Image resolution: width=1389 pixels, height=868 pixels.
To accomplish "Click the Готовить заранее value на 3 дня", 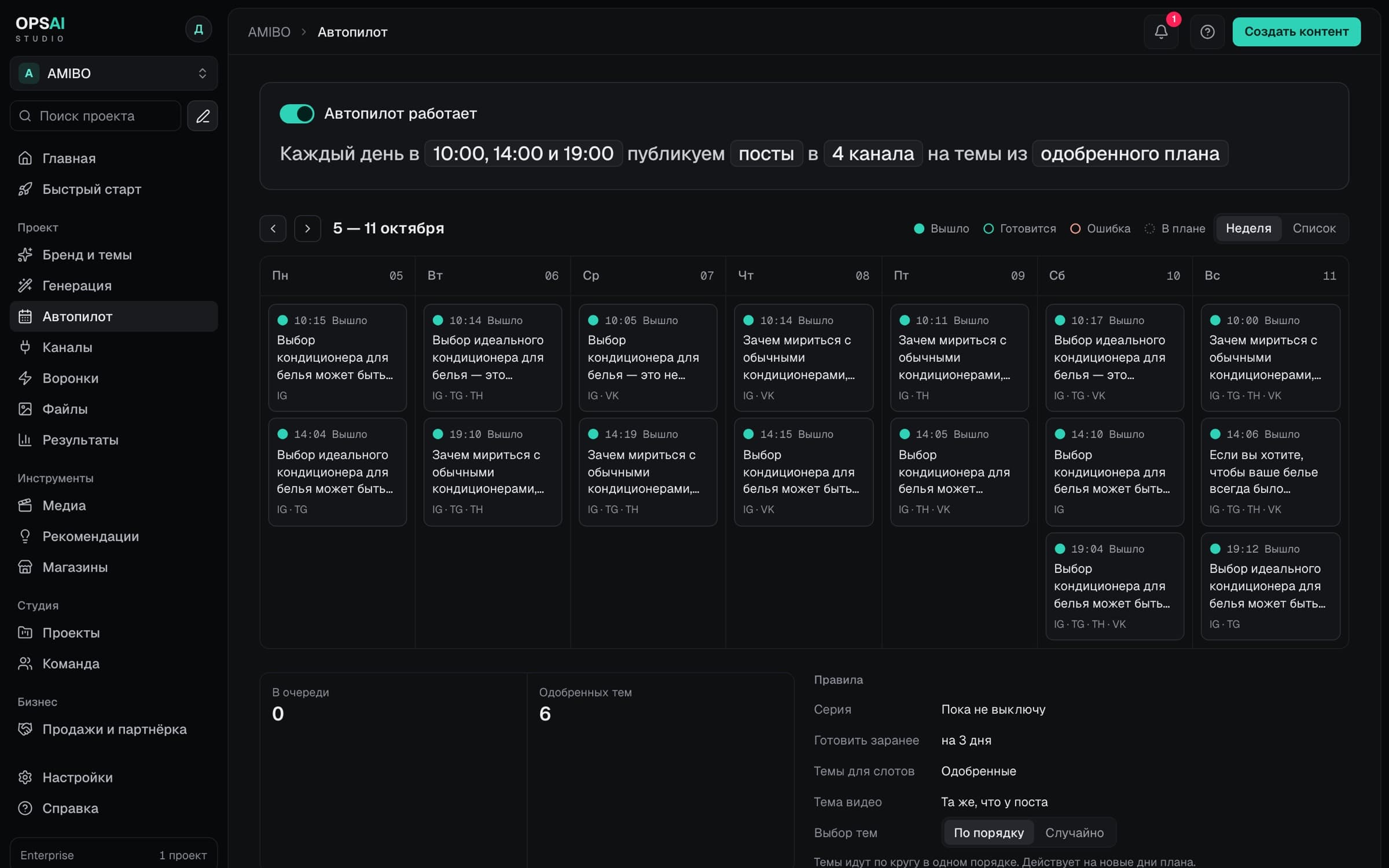I will pyautogui.click(x=966, y=740).
